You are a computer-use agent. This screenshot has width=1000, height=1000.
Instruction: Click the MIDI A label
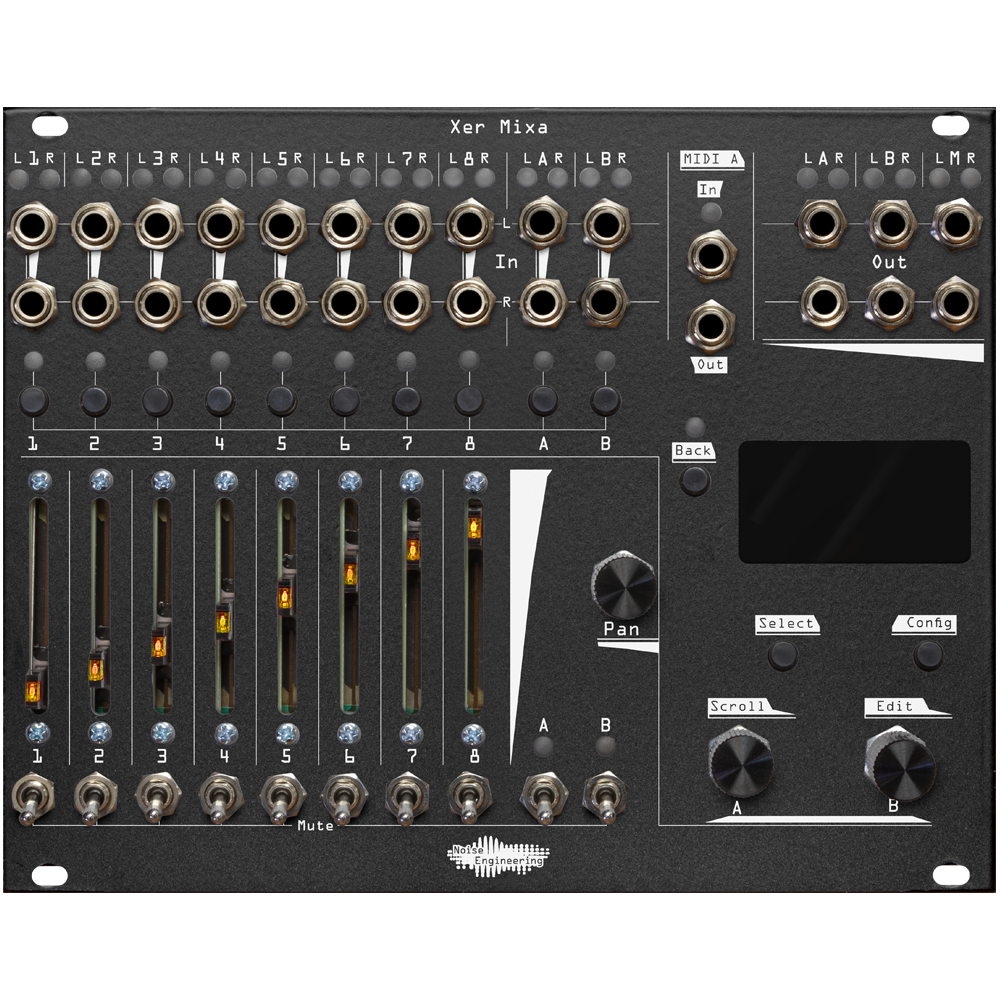tap(711, 159)
